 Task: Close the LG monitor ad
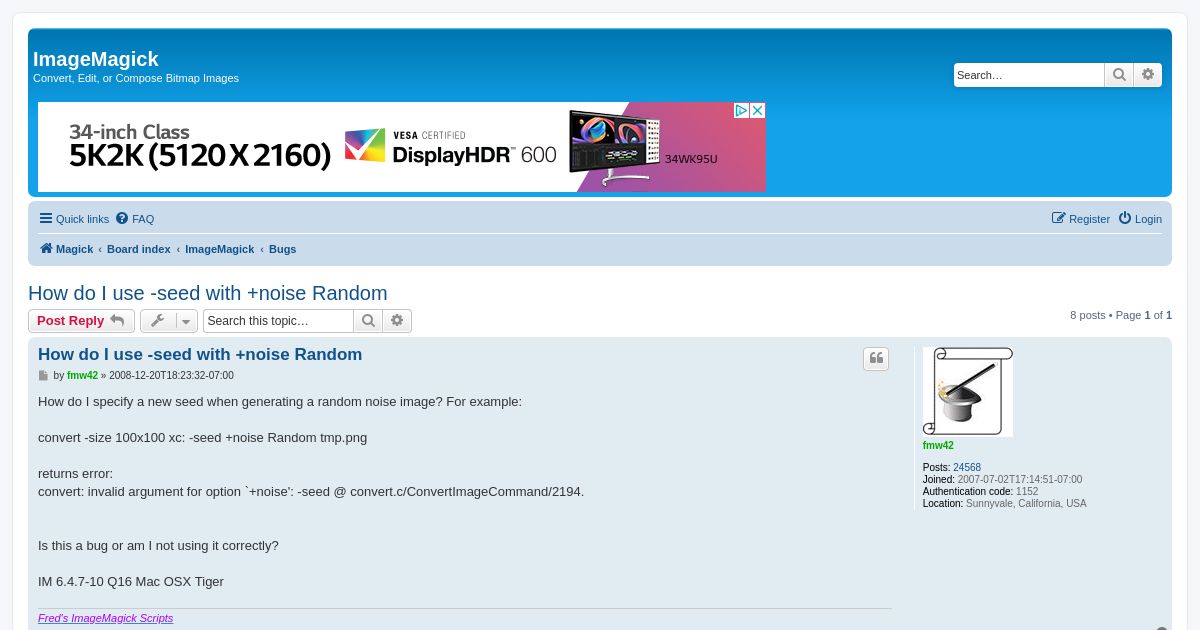click(757, 111)
